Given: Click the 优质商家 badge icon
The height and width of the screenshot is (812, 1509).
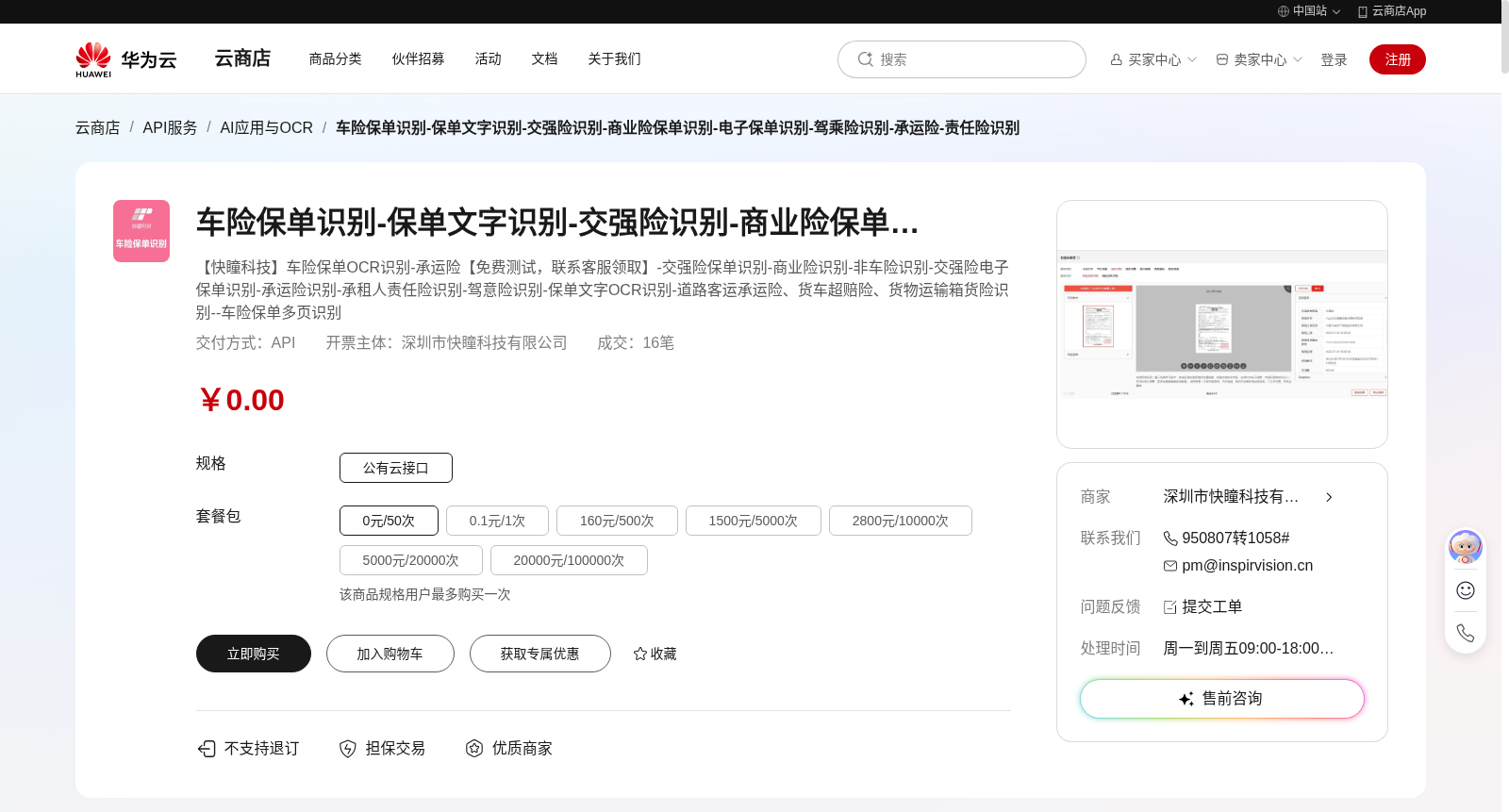Looking at the screenshot, I should pyautogui.click(x=474, y=749).
